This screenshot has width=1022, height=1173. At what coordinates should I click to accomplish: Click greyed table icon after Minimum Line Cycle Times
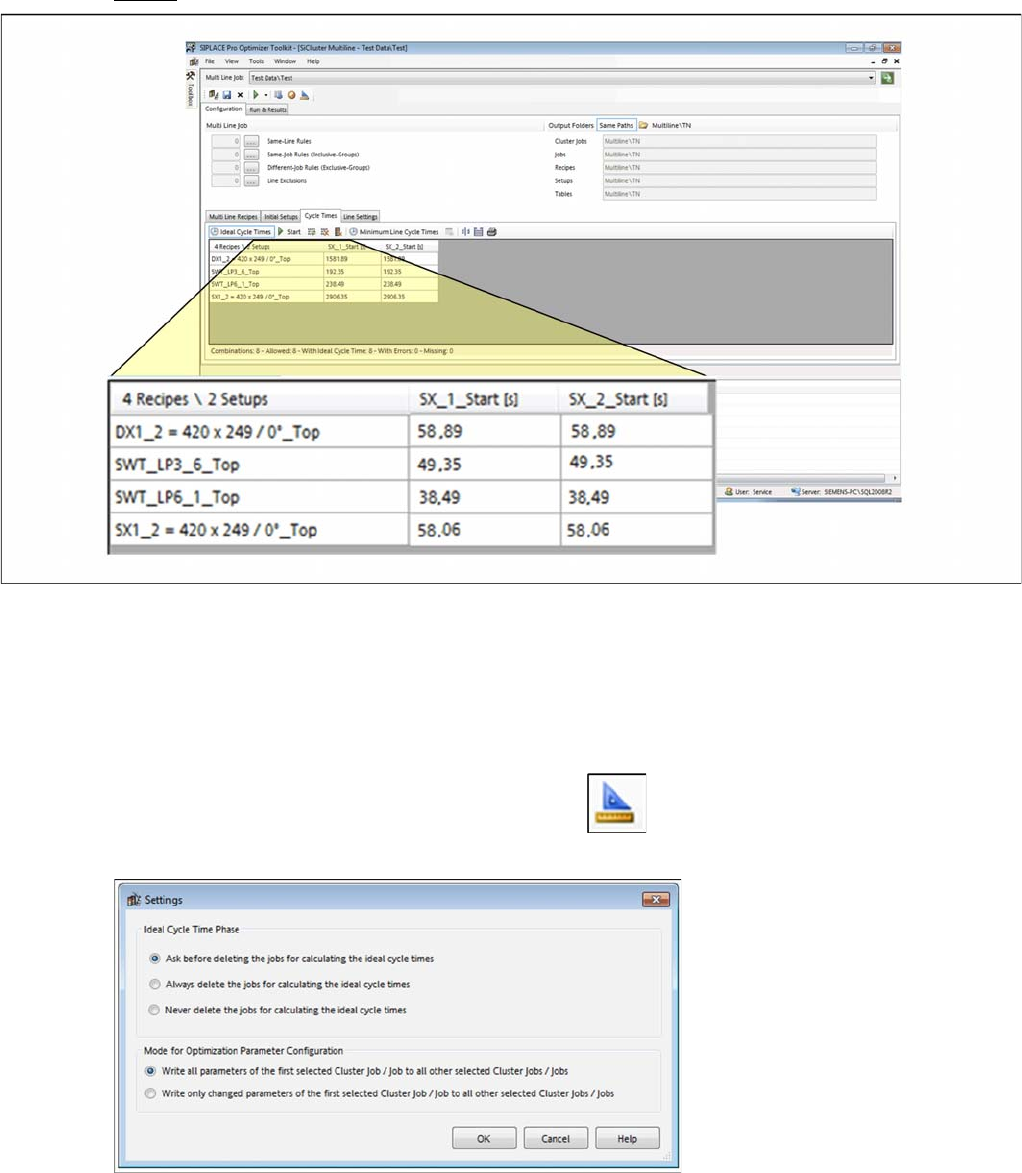(449, 232)
